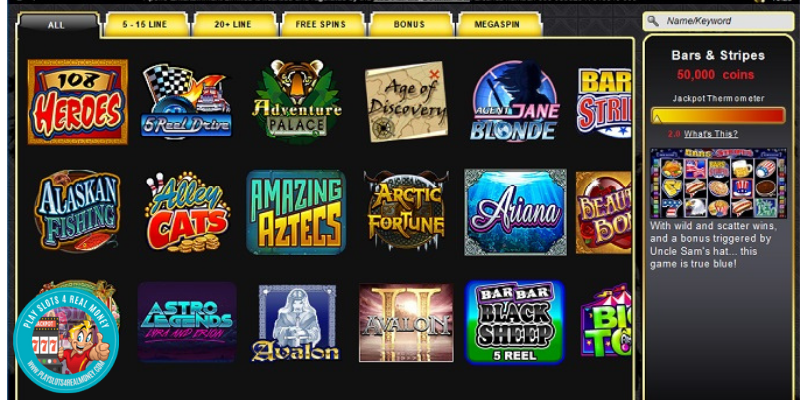800x400 pixels.
Task: Select the Alley Cats game icon
Action: pos(187,212)
